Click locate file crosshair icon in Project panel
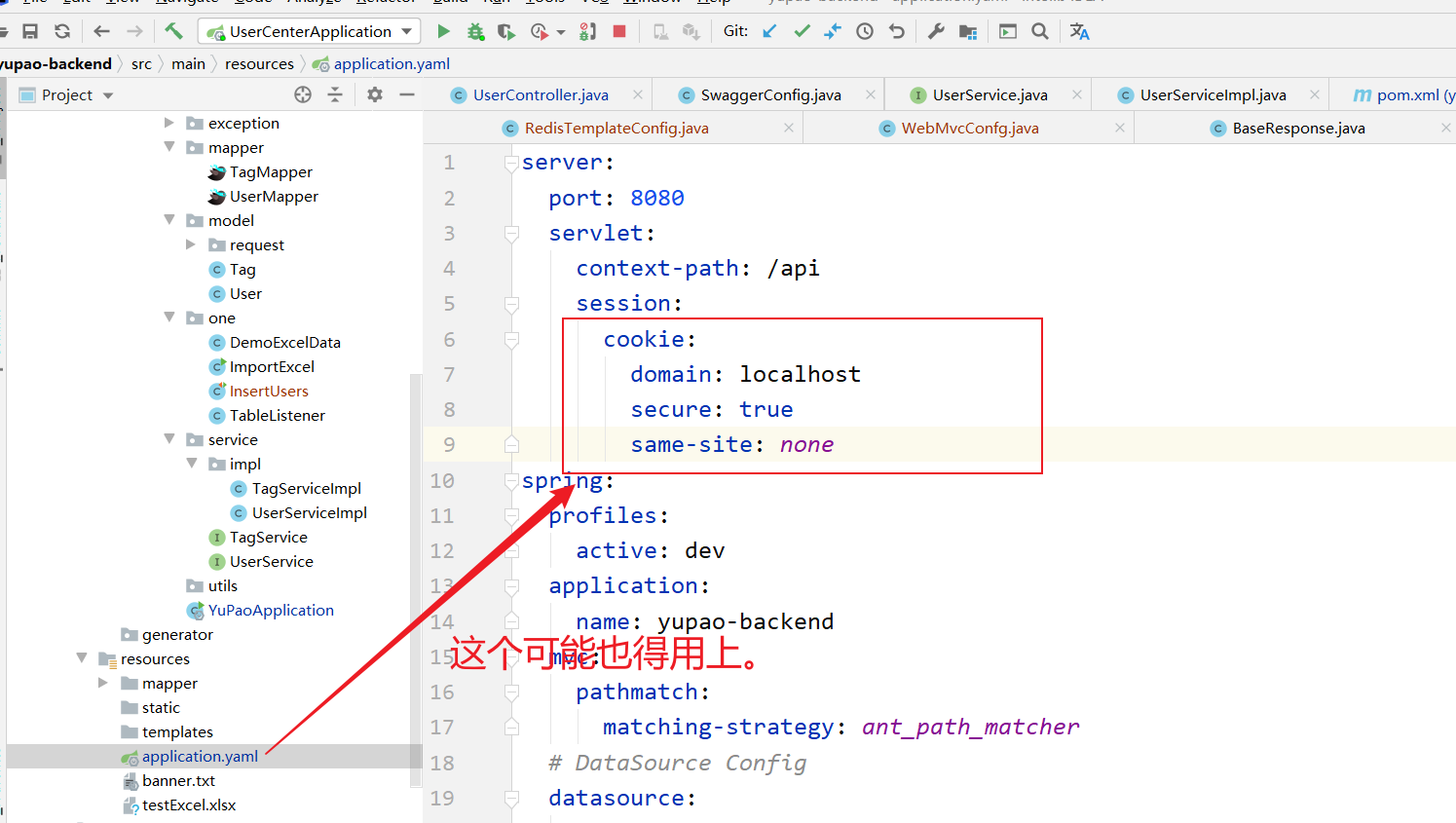This screenshot has width=1456, height=823. (303, 94)
